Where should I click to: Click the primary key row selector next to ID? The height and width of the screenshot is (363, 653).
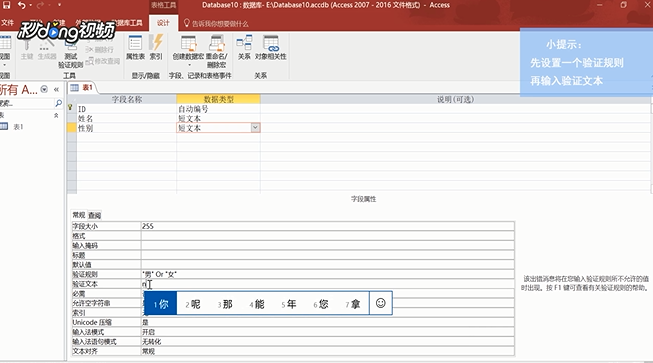pos(71,108)
